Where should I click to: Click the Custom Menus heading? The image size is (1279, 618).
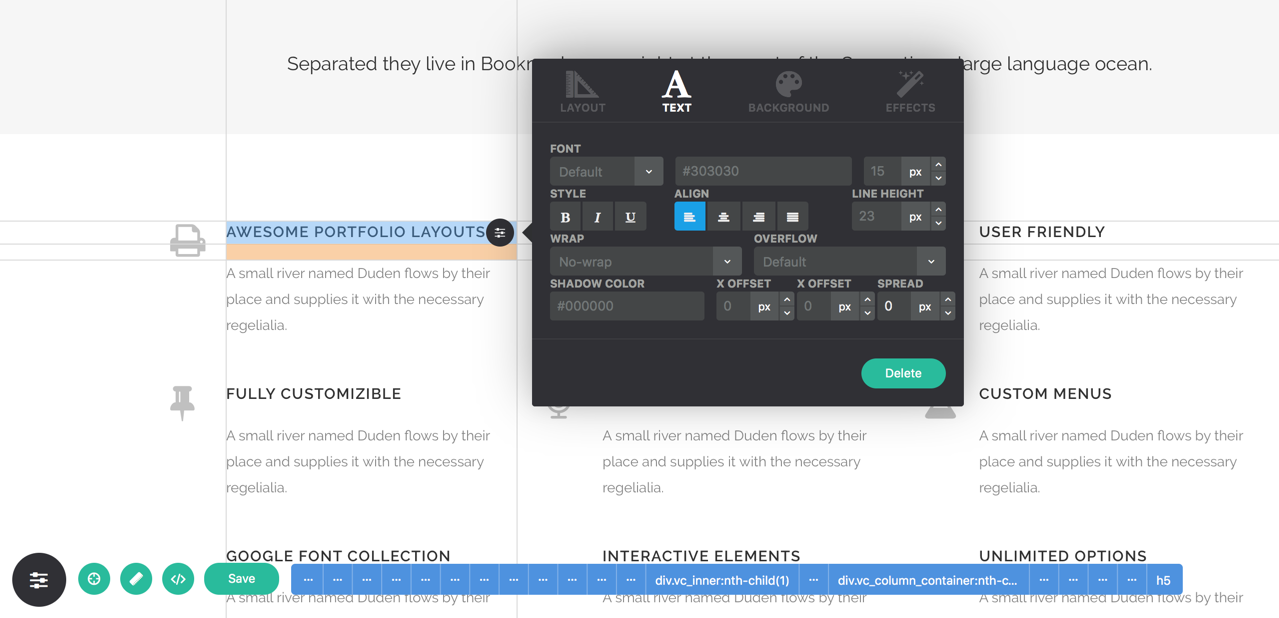pyautogui.click(x=1045, y=394)
